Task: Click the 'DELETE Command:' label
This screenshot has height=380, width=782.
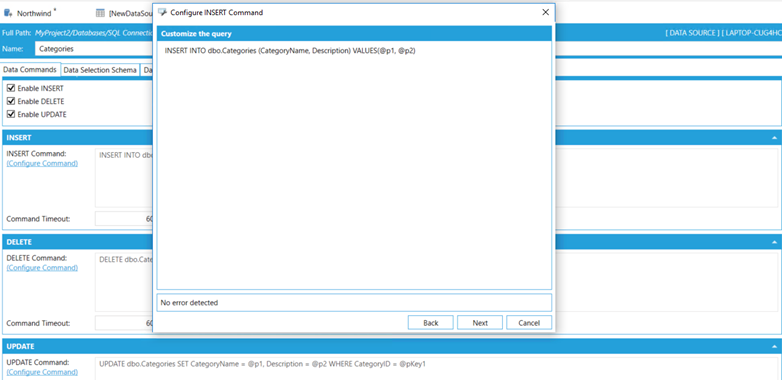Action: pyautogui.click(x=36, y=258)
